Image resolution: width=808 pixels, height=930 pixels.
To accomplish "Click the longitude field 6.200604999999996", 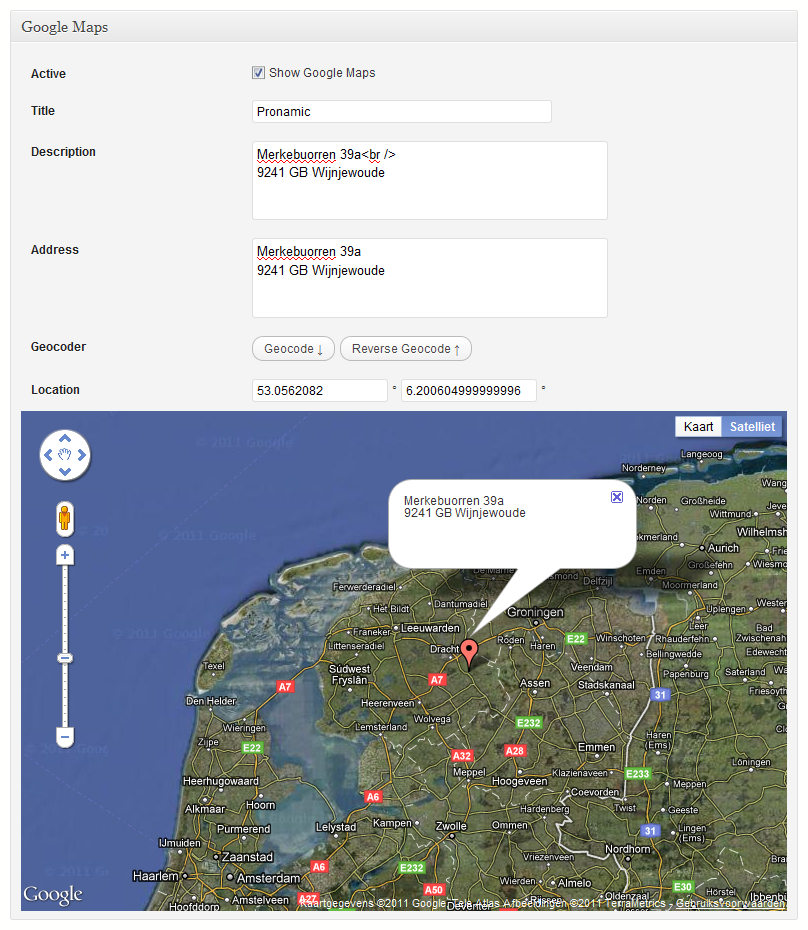I will [469, 390].
